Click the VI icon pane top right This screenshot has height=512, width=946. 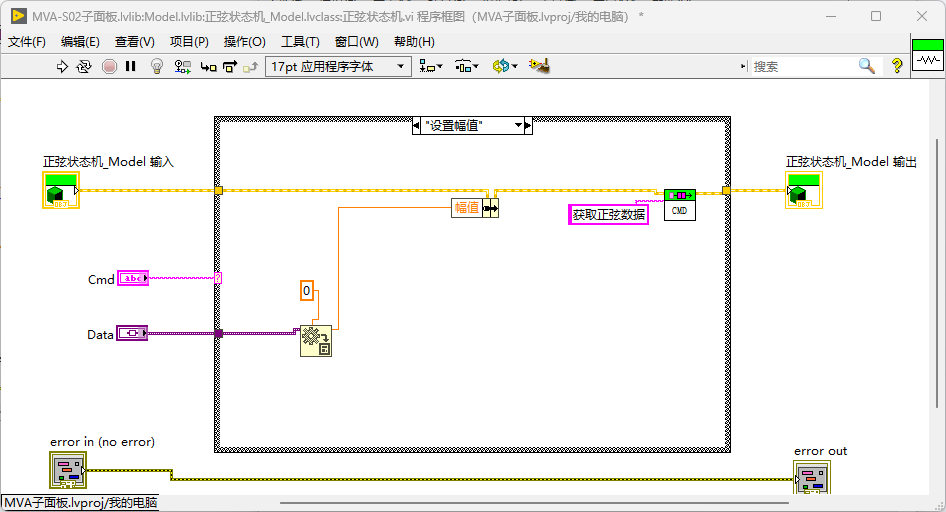927,55
